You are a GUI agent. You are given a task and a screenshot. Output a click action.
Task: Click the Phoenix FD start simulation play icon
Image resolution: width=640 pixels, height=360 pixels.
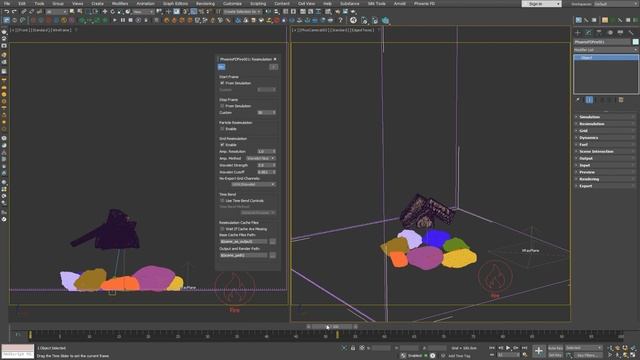tap(115, 20)
